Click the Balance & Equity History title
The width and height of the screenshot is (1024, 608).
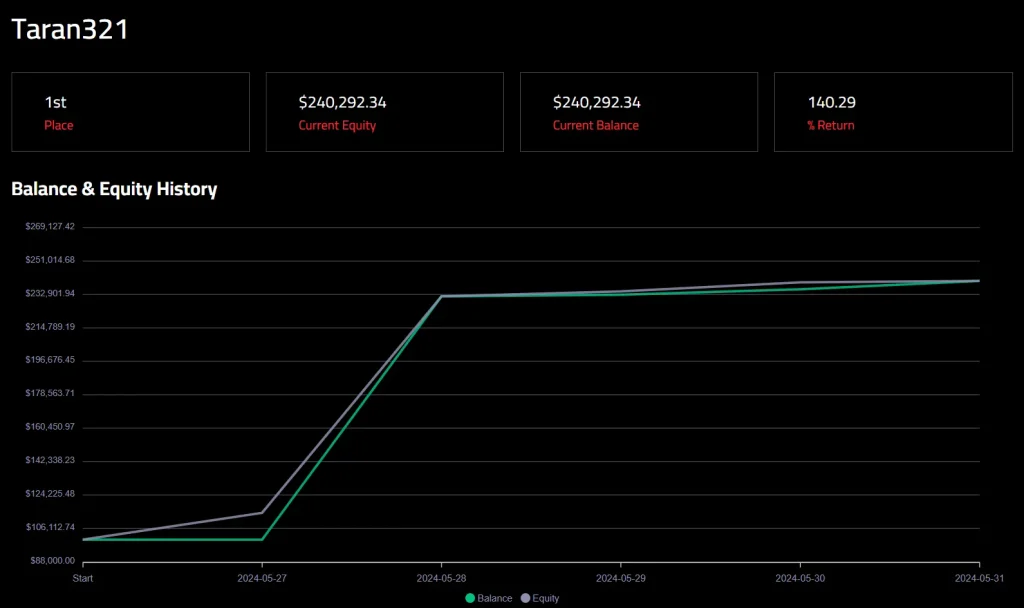pos(114,189)
